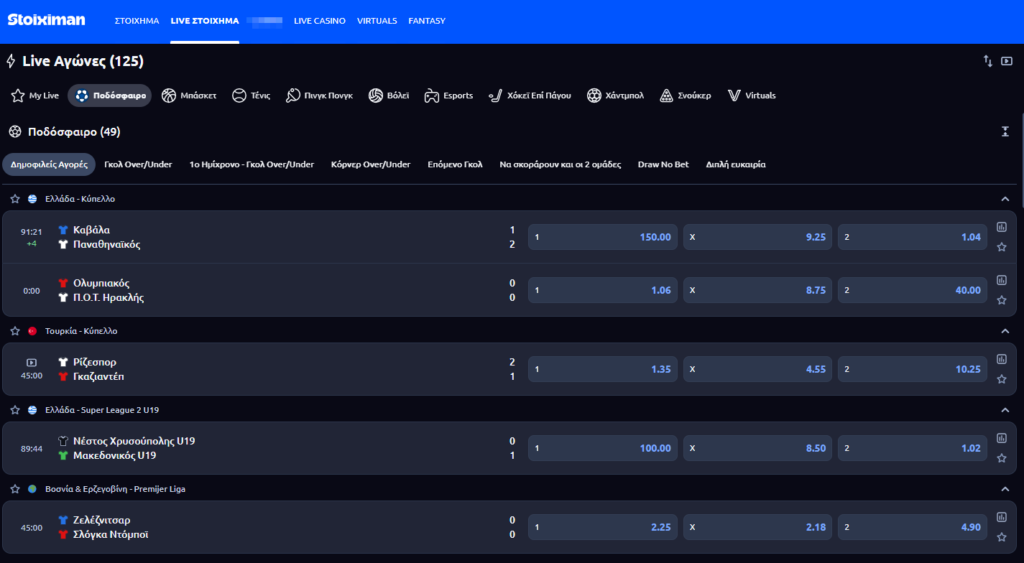The width and height of the screenshot is (1024, 563).
Task: Favorite the Ελλάδα - Κύπελλο league star
Action: (15, 199)
